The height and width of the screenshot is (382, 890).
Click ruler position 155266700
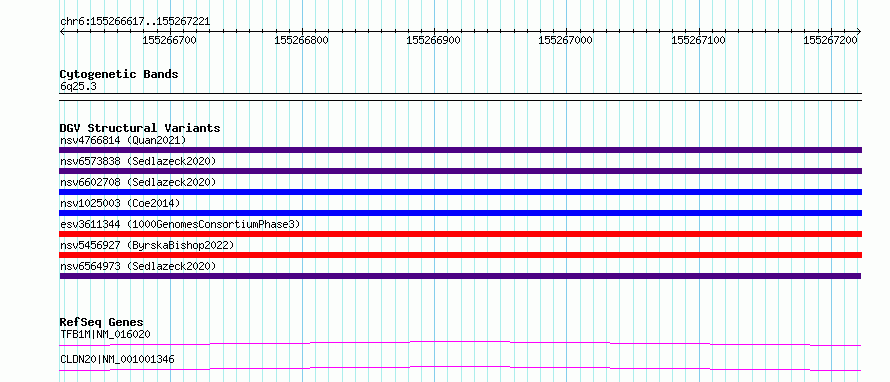(169, 40)
